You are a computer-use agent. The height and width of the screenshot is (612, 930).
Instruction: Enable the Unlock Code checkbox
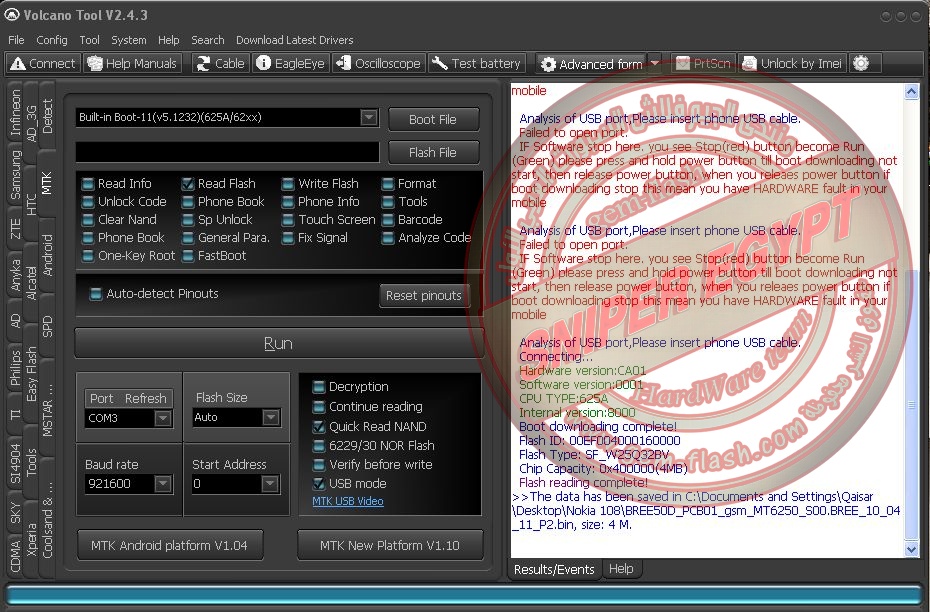tap(88, 202)
